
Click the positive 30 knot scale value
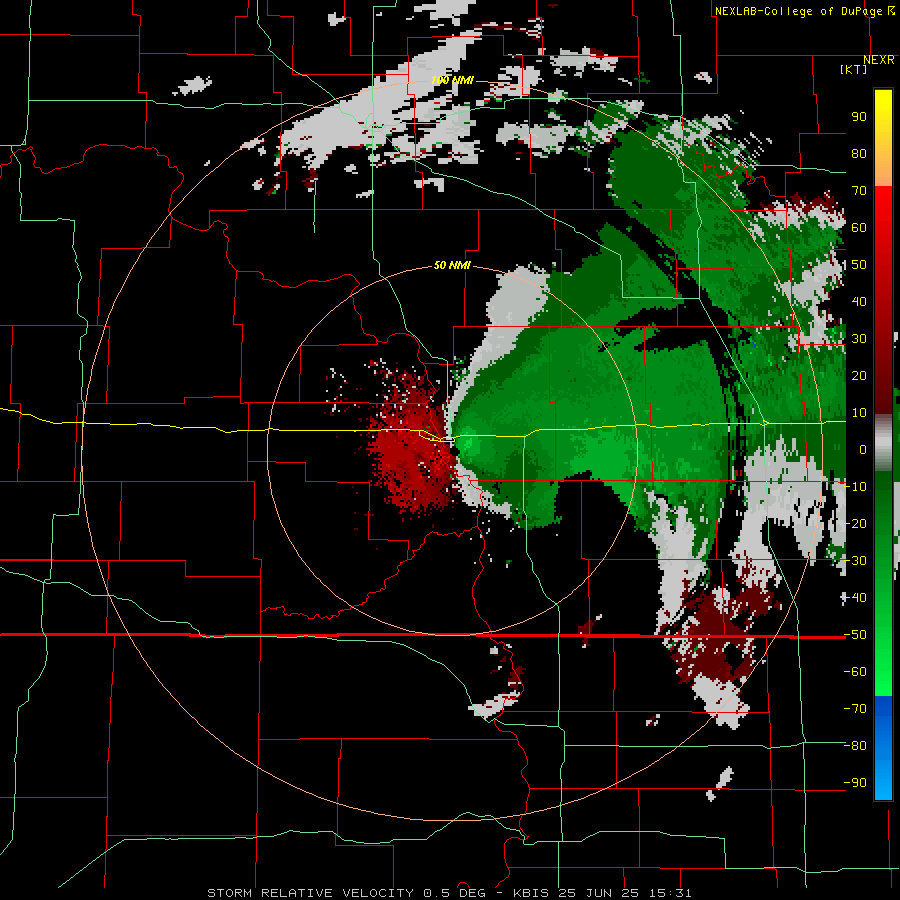pyautogui.click(x=859, y=339)
